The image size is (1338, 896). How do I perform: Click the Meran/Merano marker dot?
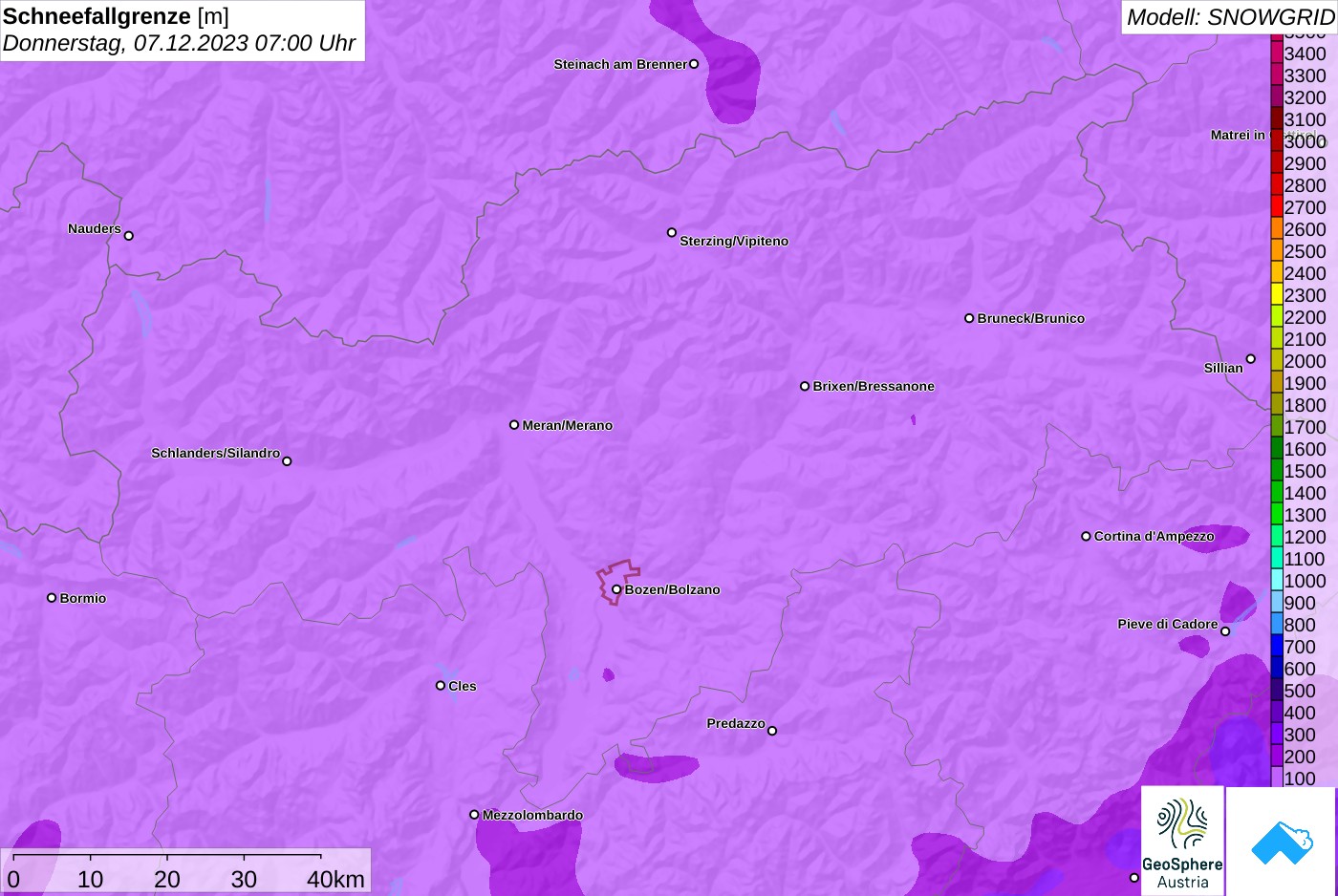(x=514, y=425)
